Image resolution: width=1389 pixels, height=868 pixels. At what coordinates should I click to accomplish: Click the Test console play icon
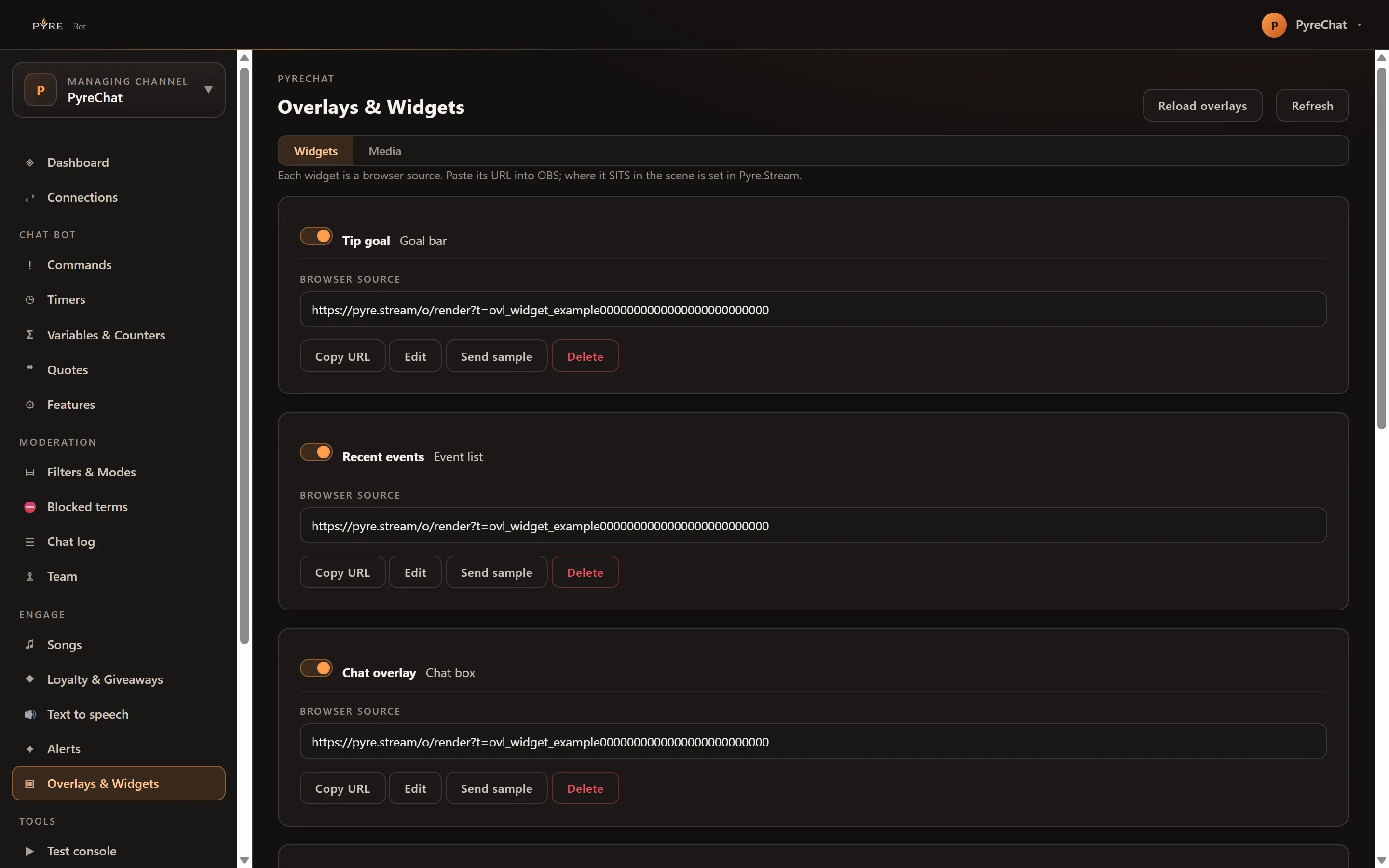(30, 851)
